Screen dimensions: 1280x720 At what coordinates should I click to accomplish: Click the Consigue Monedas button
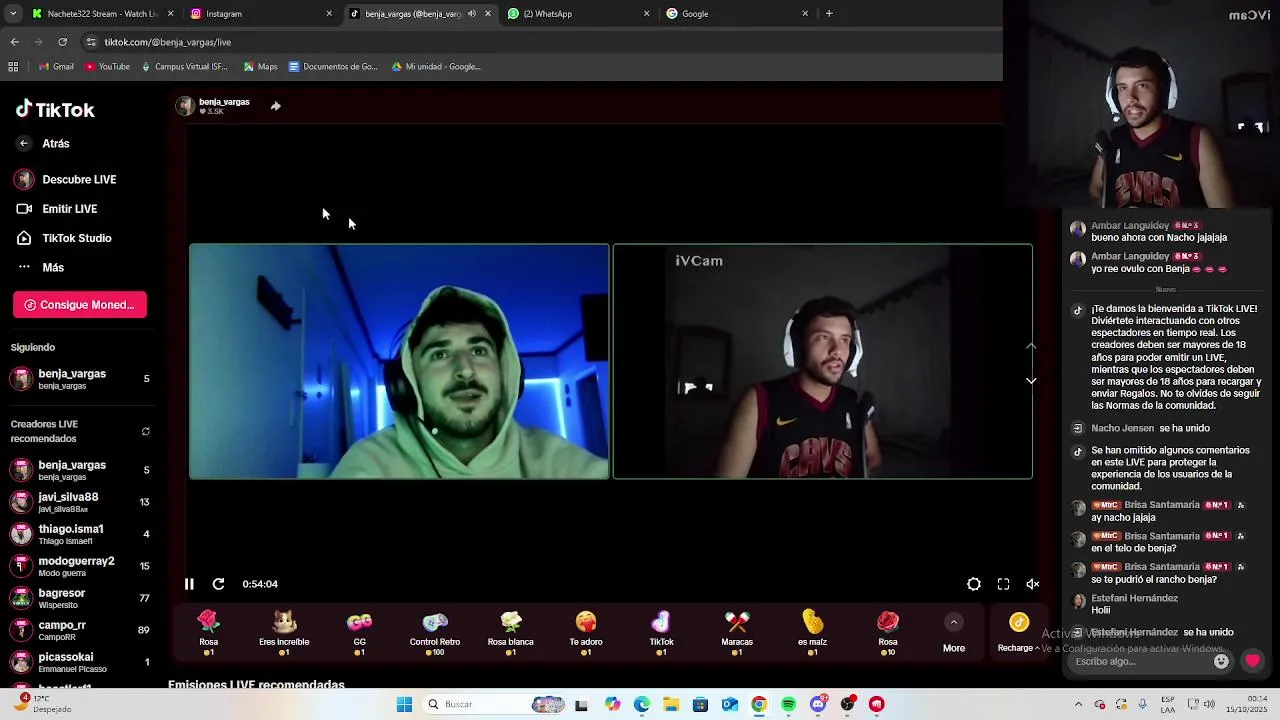(80, 305)
